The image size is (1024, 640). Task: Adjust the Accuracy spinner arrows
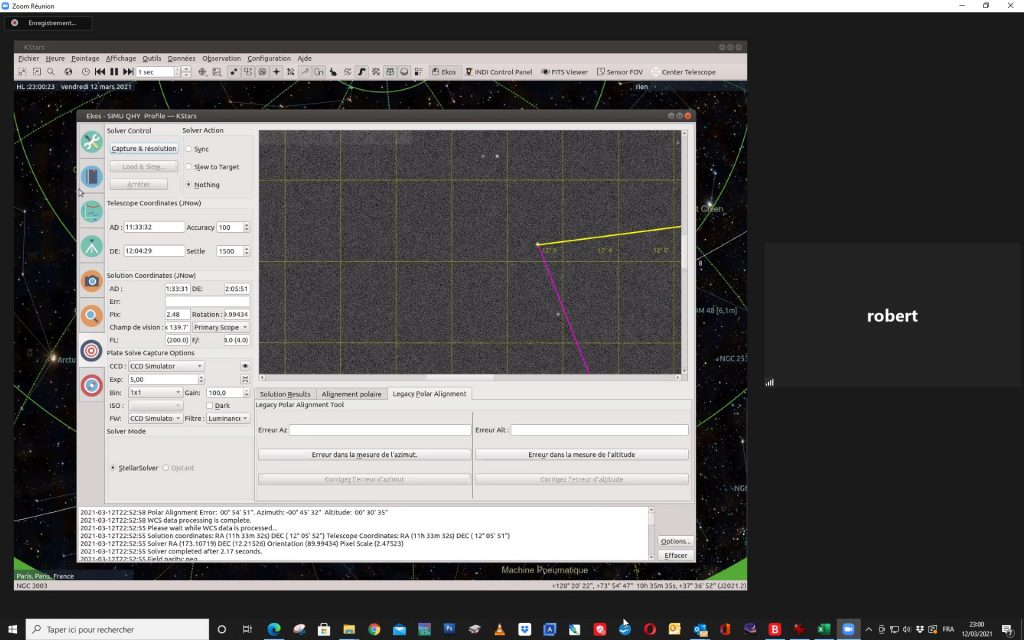click(246, 227)
